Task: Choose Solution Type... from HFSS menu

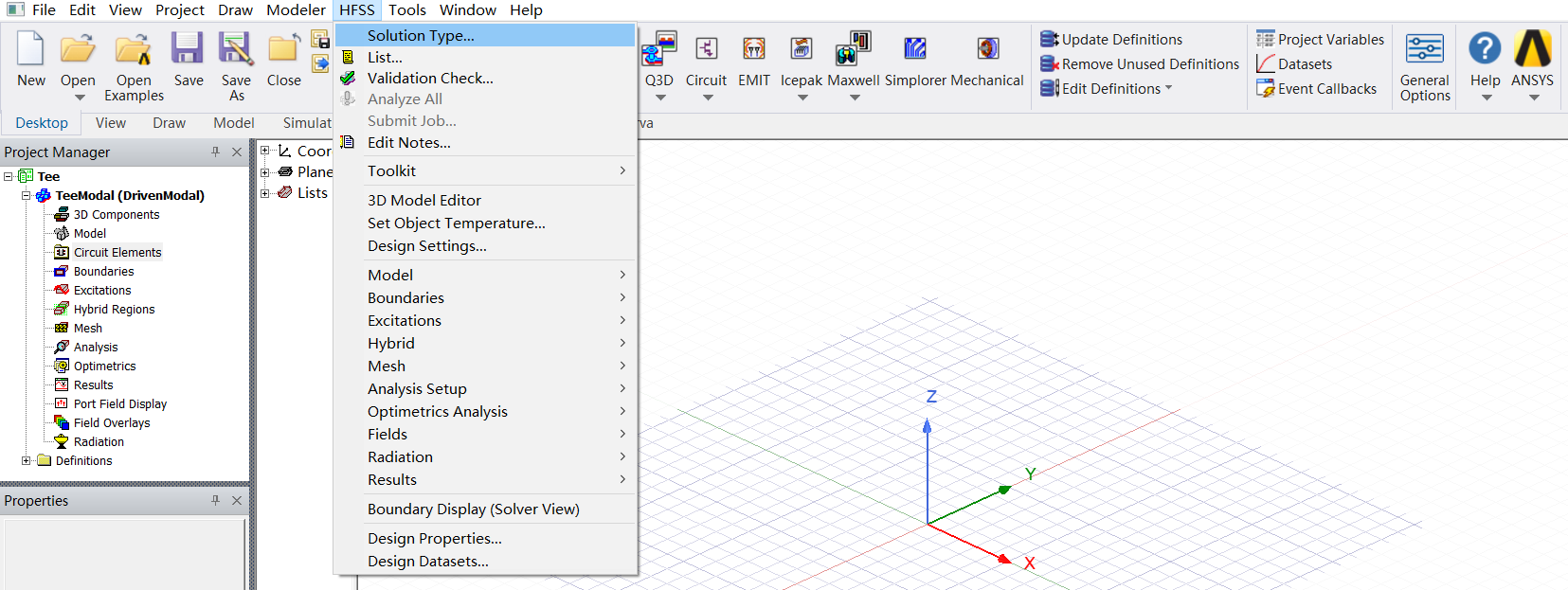Action: [485, 35]
